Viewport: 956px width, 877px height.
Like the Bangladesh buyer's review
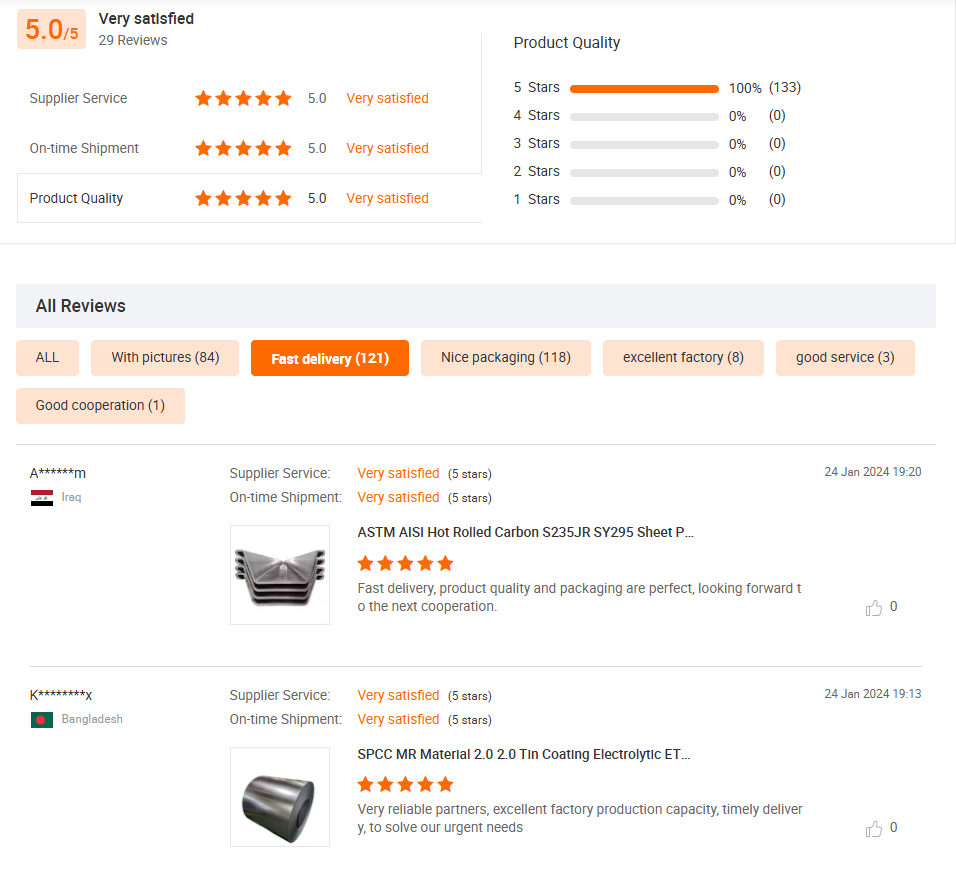874,829
